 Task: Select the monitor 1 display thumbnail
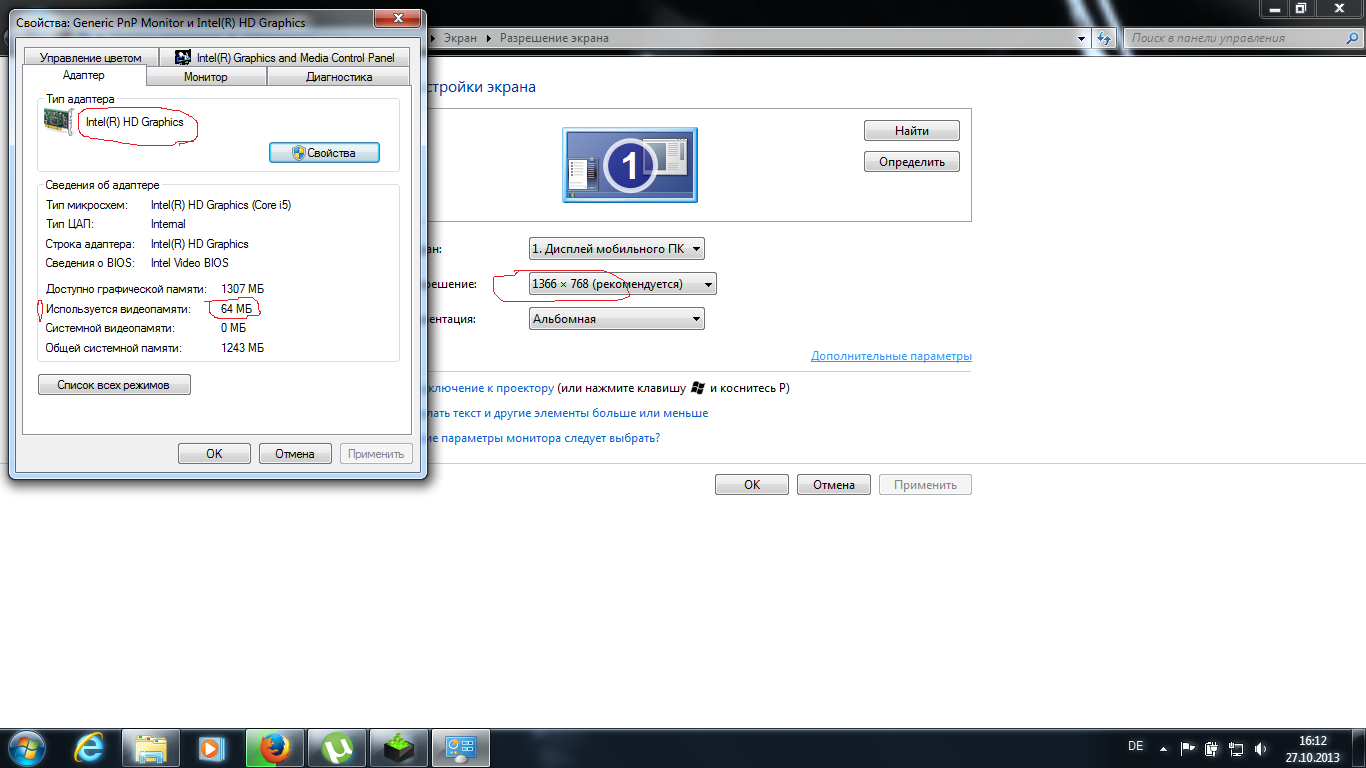click(x=630, y=165)
